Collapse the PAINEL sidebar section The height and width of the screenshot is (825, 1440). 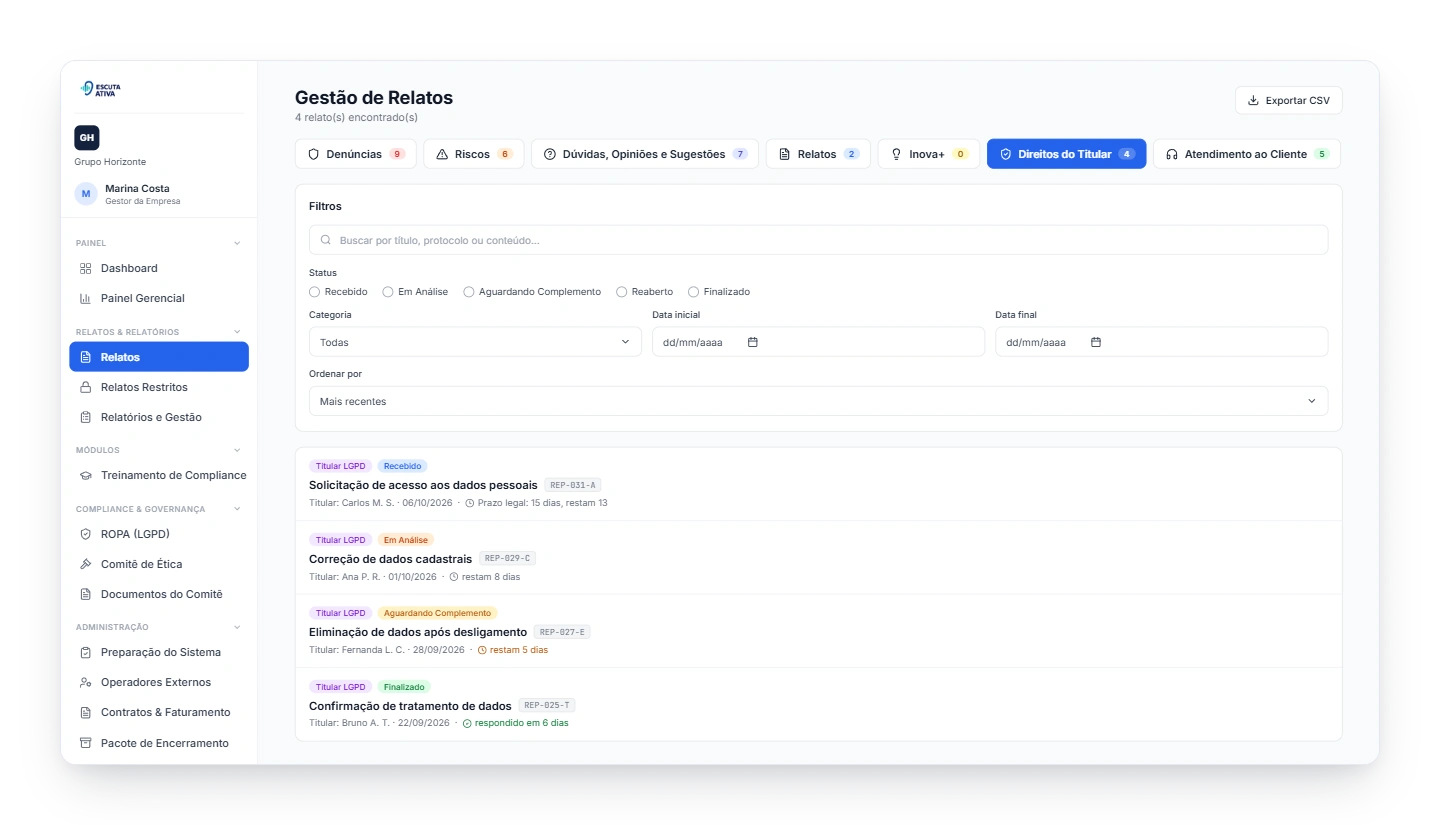click(237, 243)
